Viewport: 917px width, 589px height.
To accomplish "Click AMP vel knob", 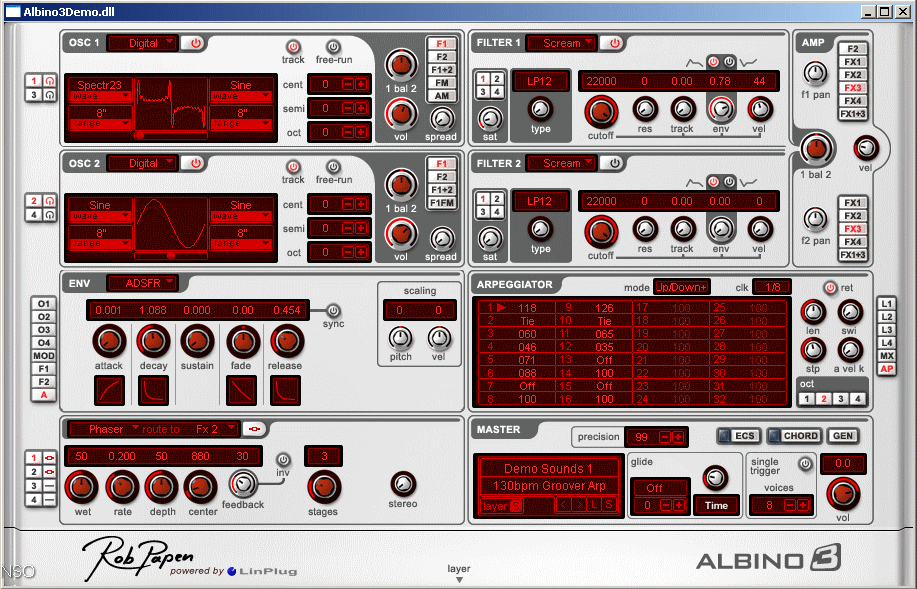I will pyautogui.click(x=866, y=148).
